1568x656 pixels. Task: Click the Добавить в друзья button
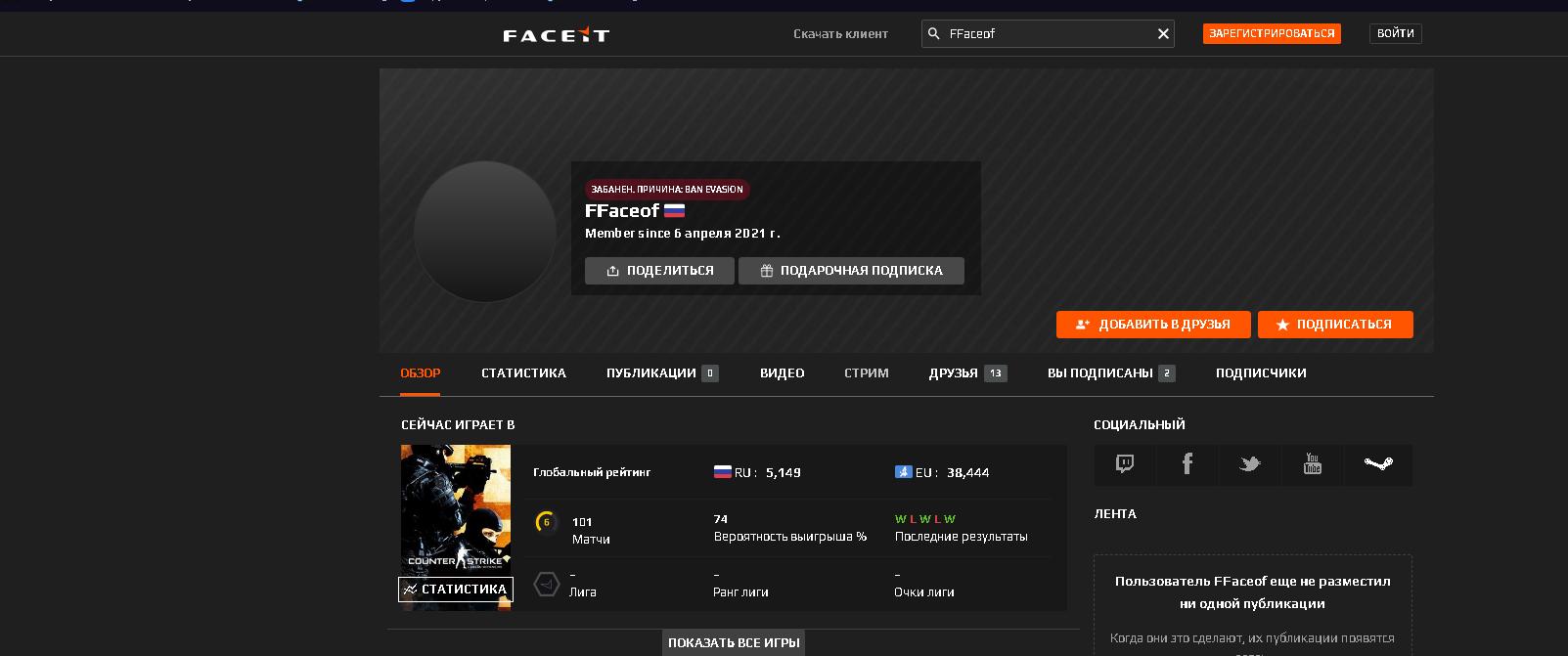tap(1153, 325)
